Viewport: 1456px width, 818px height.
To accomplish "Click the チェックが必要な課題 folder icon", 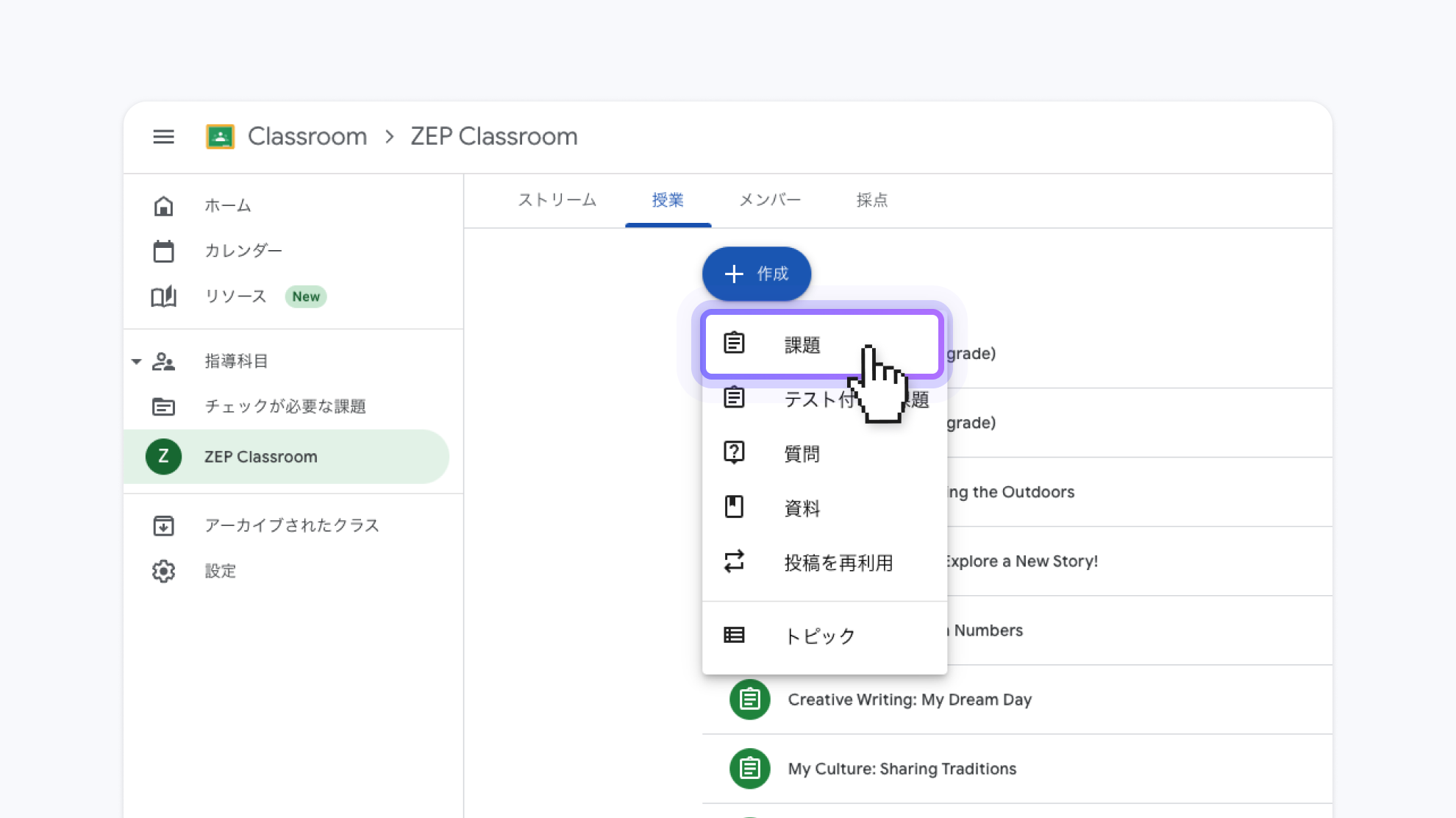I will pos(163,406).
